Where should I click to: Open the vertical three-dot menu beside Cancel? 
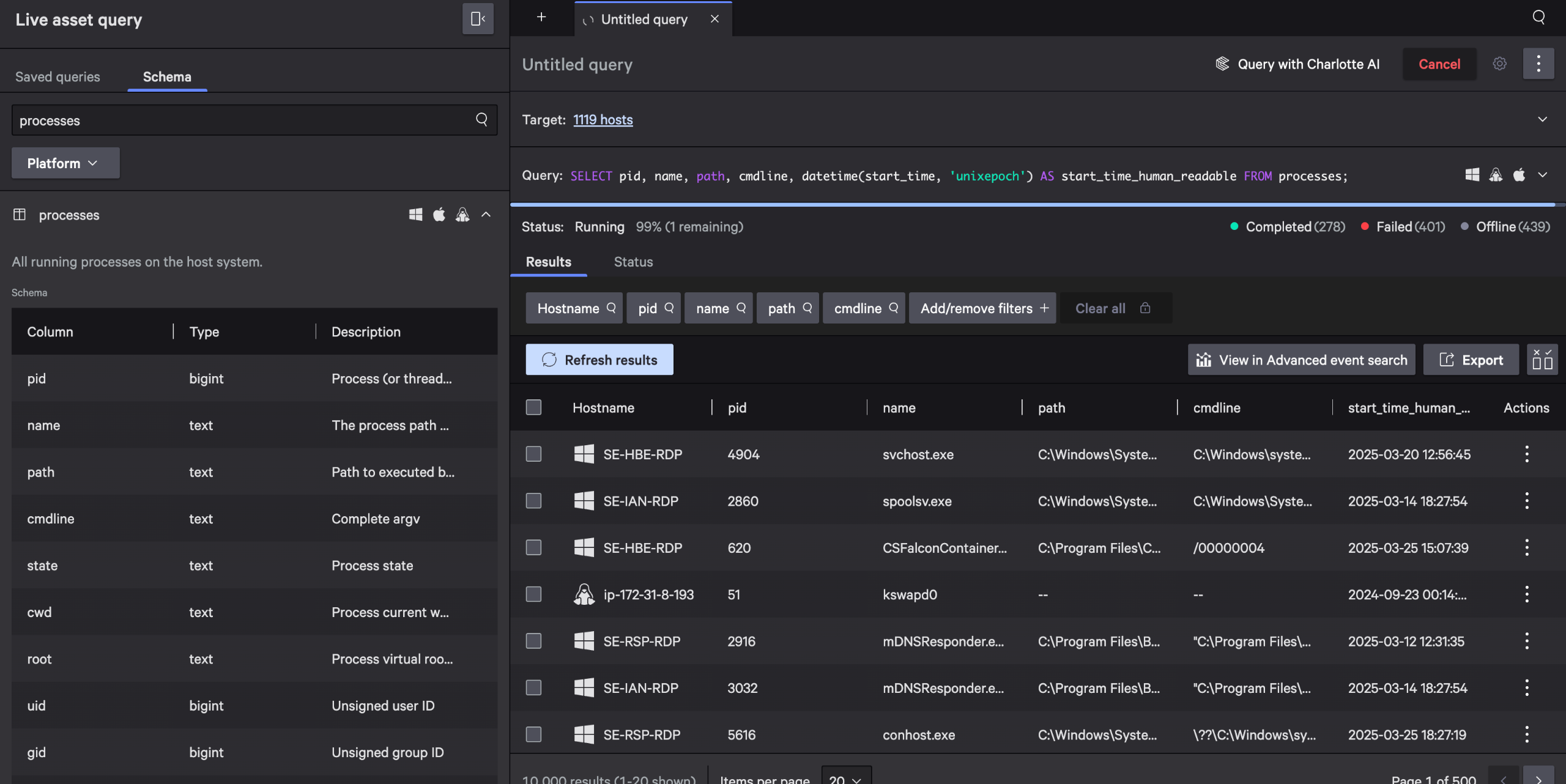click(x=1538, y=64)
